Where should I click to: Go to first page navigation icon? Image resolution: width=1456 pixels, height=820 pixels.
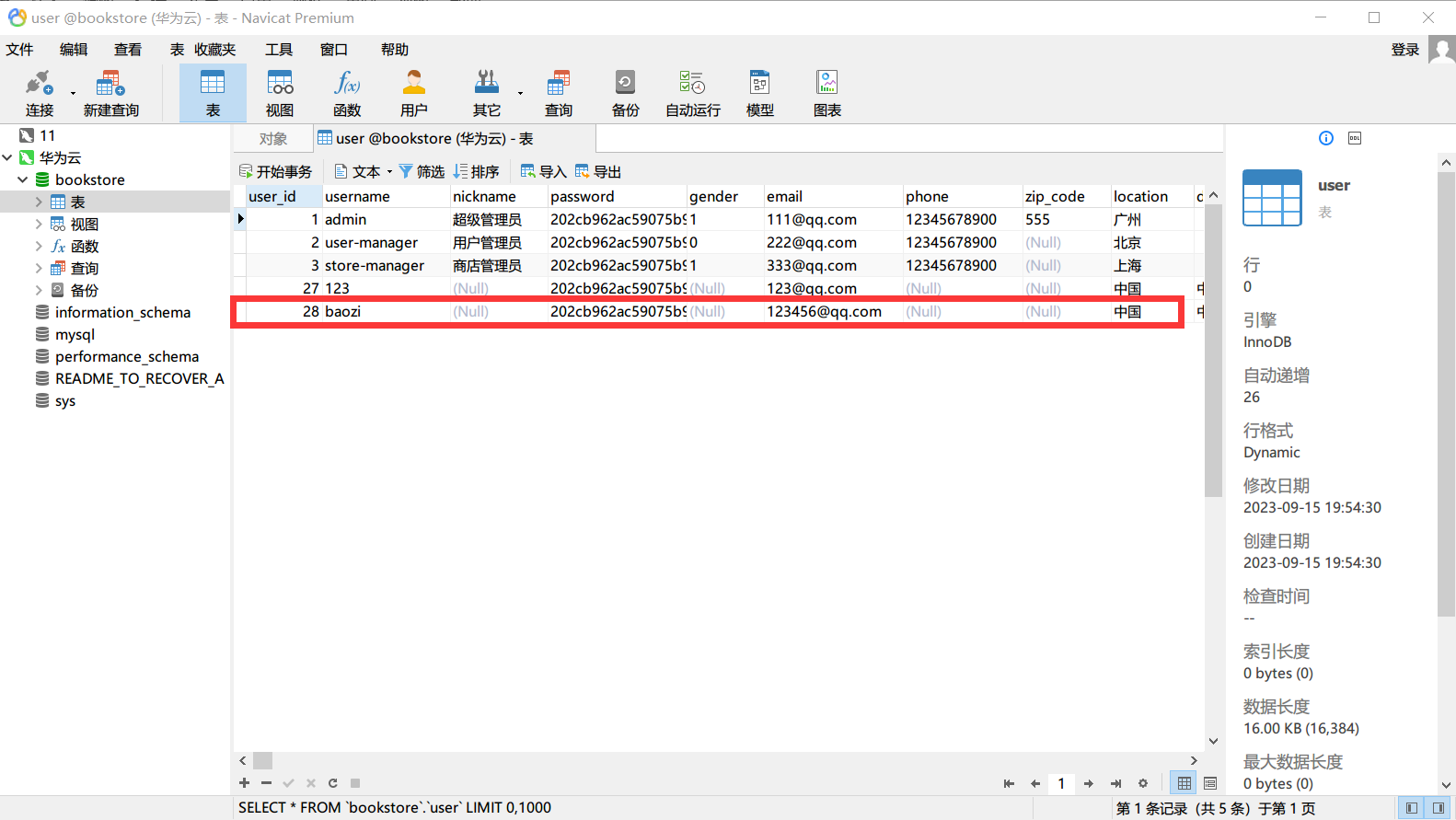(x=1009, y=783)
